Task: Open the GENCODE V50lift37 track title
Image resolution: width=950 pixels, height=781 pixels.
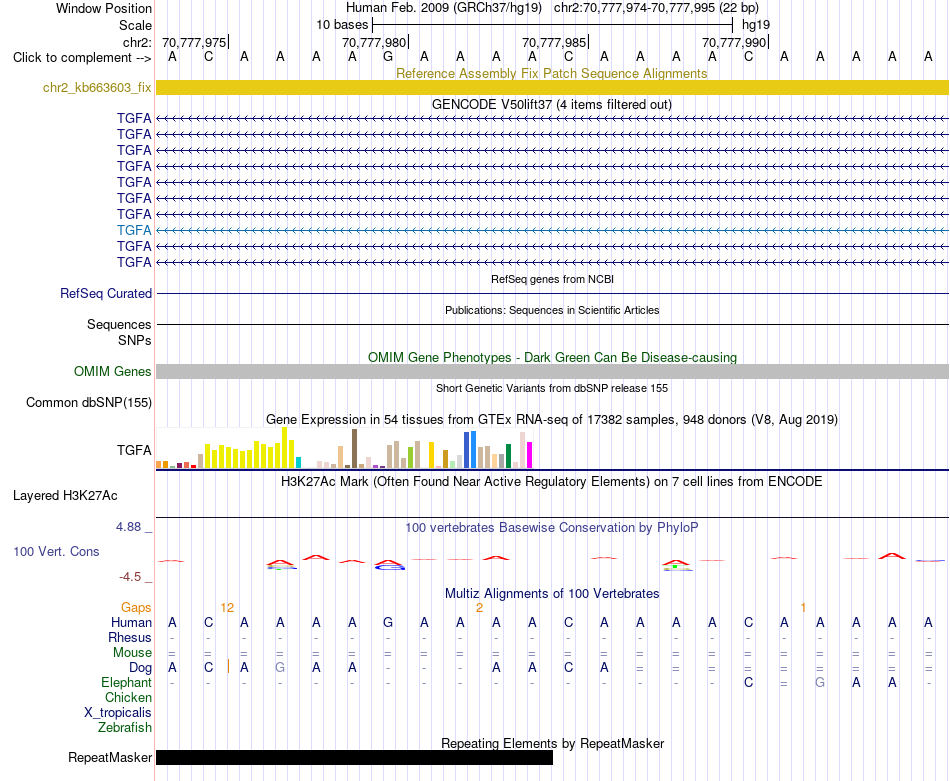Action: click(552, 104)
